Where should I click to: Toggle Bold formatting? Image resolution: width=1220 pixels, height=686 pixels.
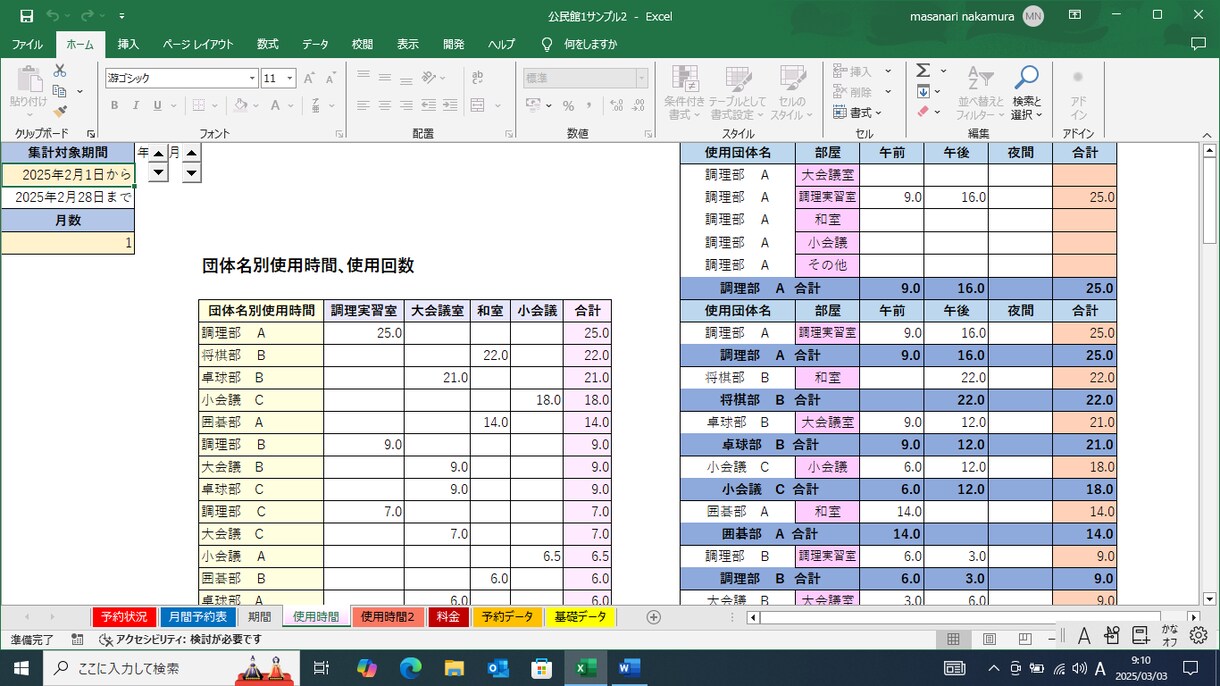[x=114, y=105]
